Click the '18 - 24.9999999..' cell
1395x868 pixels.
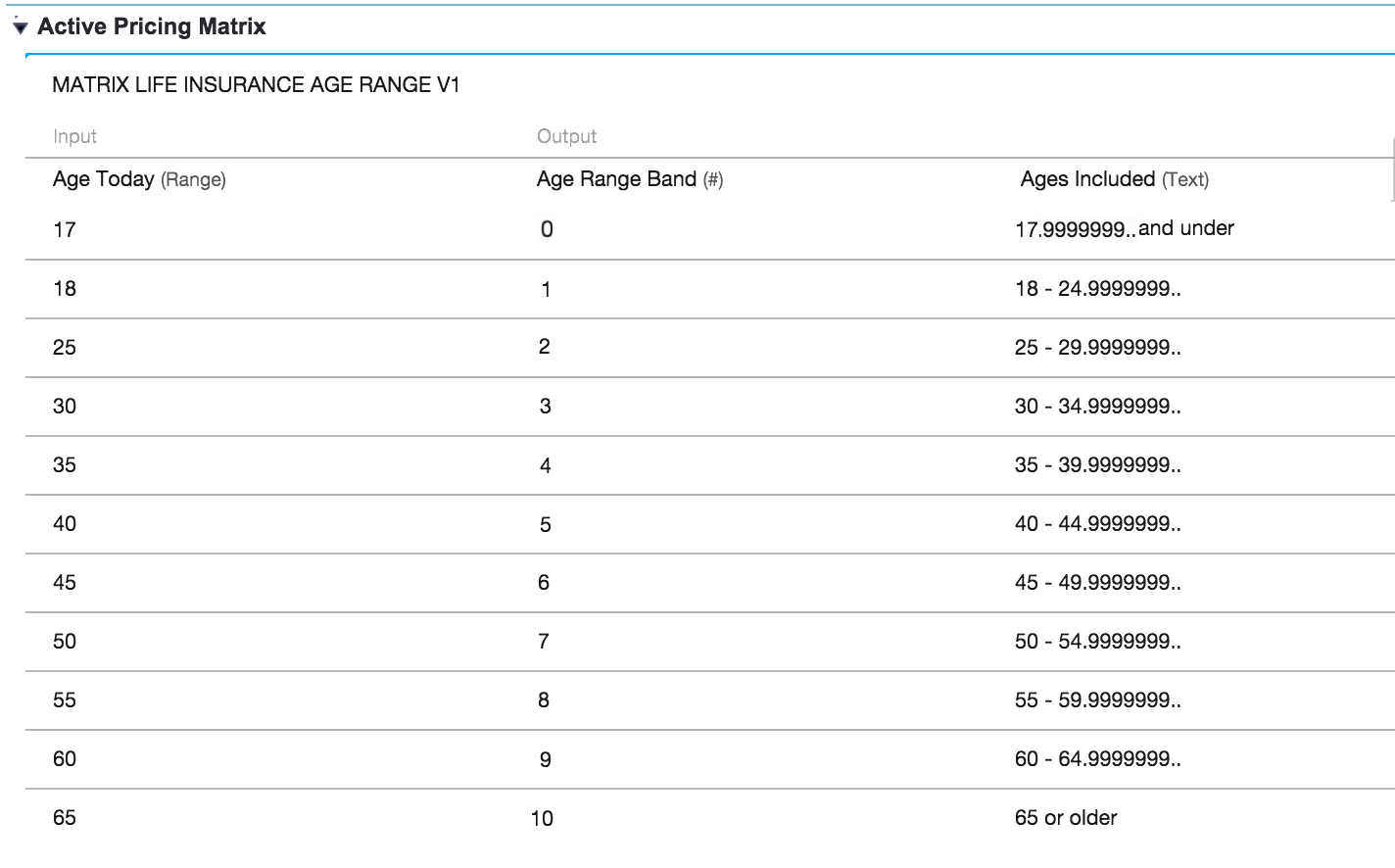(x=1098, y=289)
